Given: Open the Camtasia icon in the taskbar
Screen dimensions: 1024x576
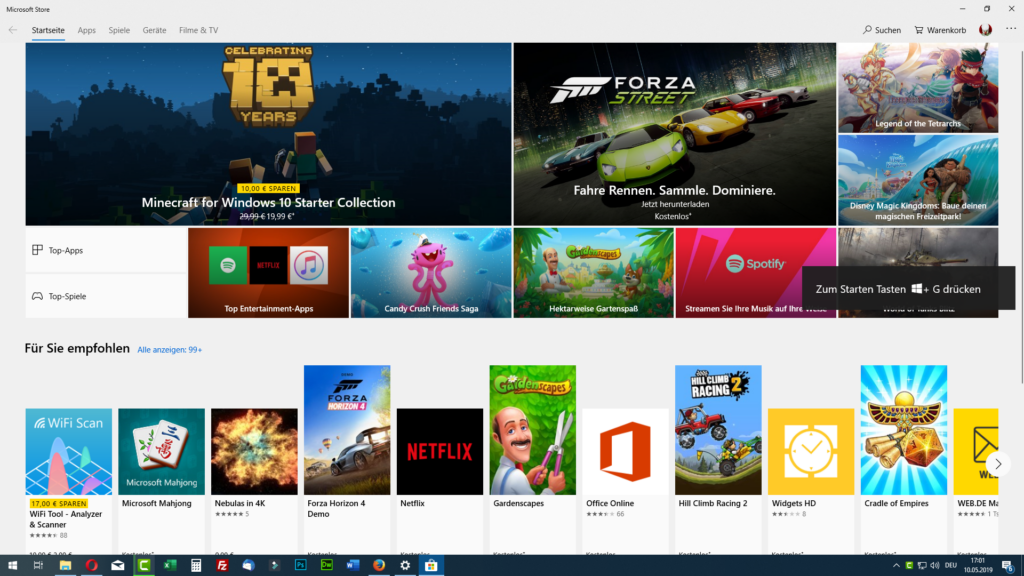Looking at the screenshot, I should point(144,566).
